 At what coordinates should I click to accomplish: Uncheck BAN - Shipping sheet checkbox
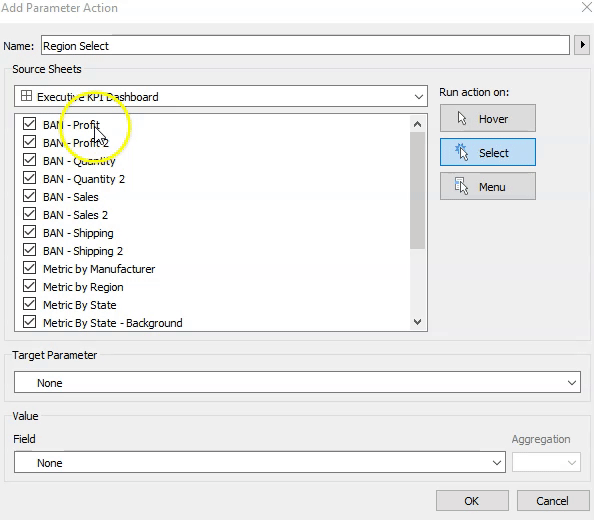[29, 232]
